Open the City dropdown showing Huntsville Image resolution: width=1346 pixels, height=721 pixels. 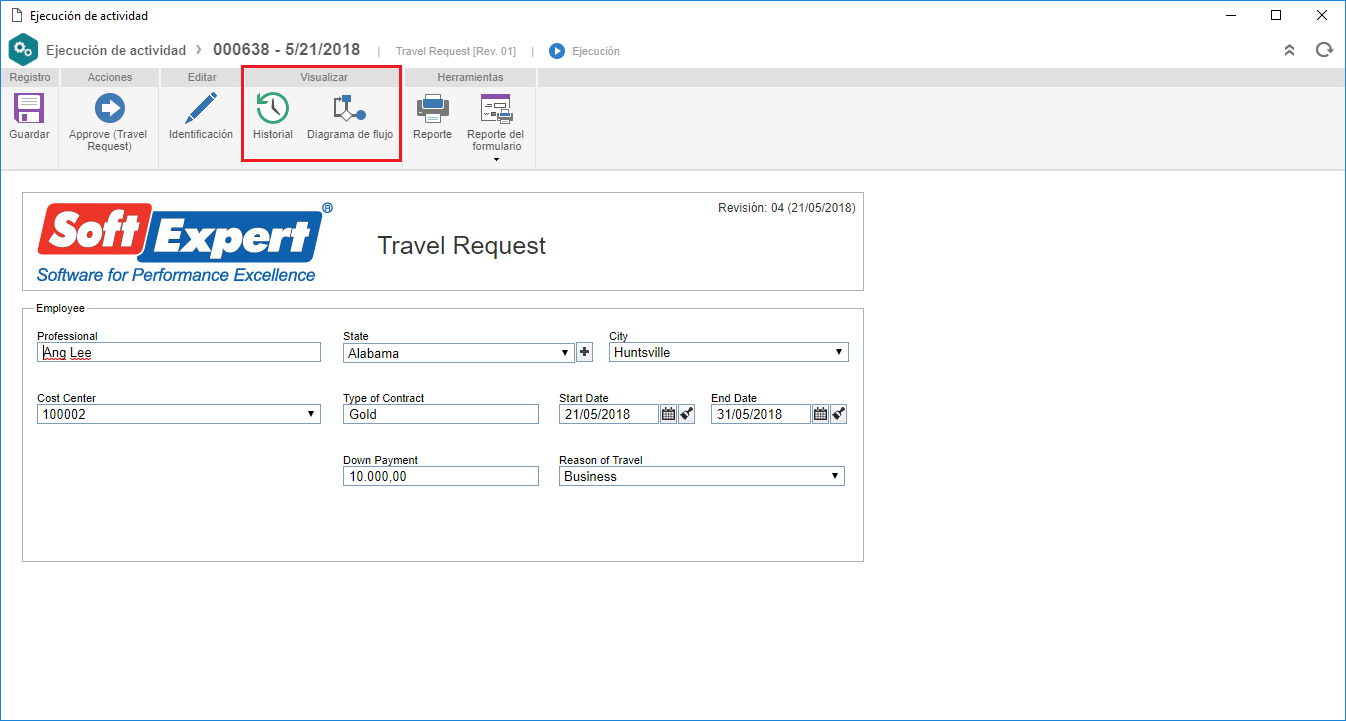point(729,353)
